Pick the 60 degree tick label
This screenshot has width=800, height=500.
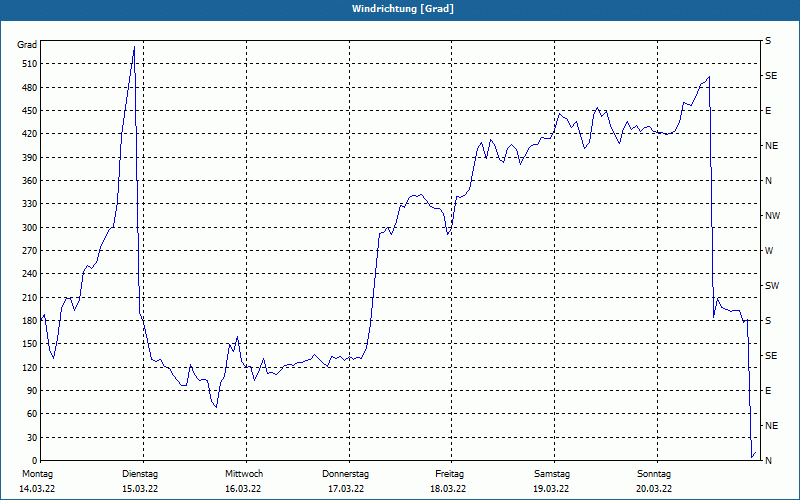(32, 414)
